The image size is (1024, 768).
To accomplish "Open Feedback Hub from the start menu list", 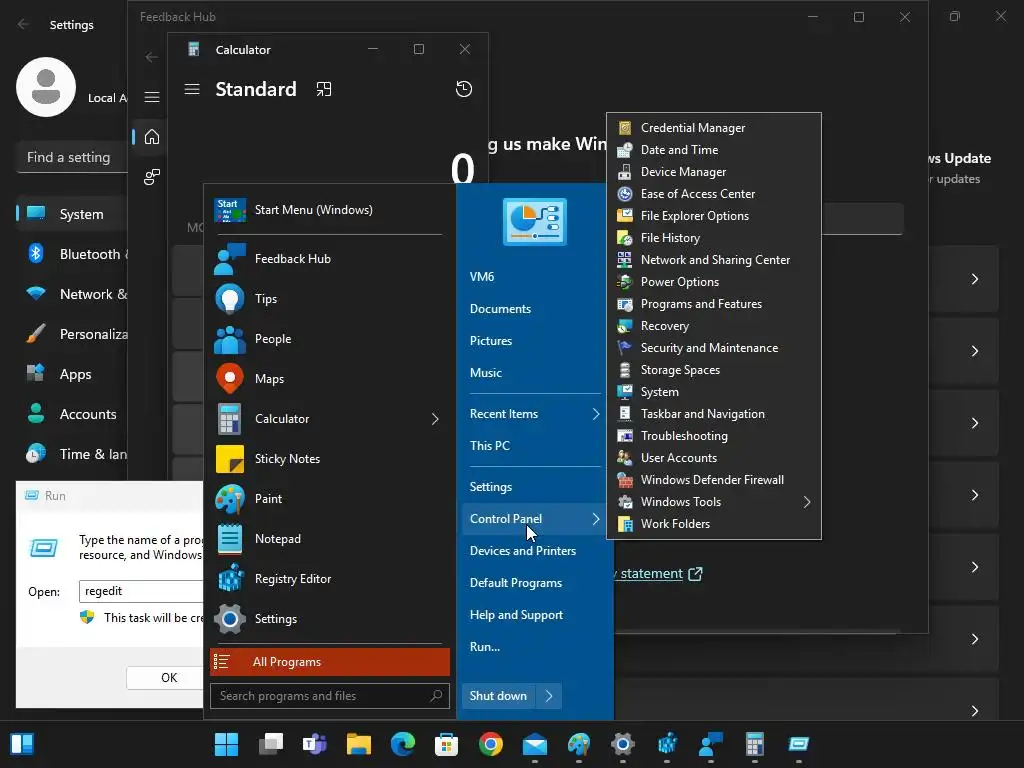I will tap(329, 259).
